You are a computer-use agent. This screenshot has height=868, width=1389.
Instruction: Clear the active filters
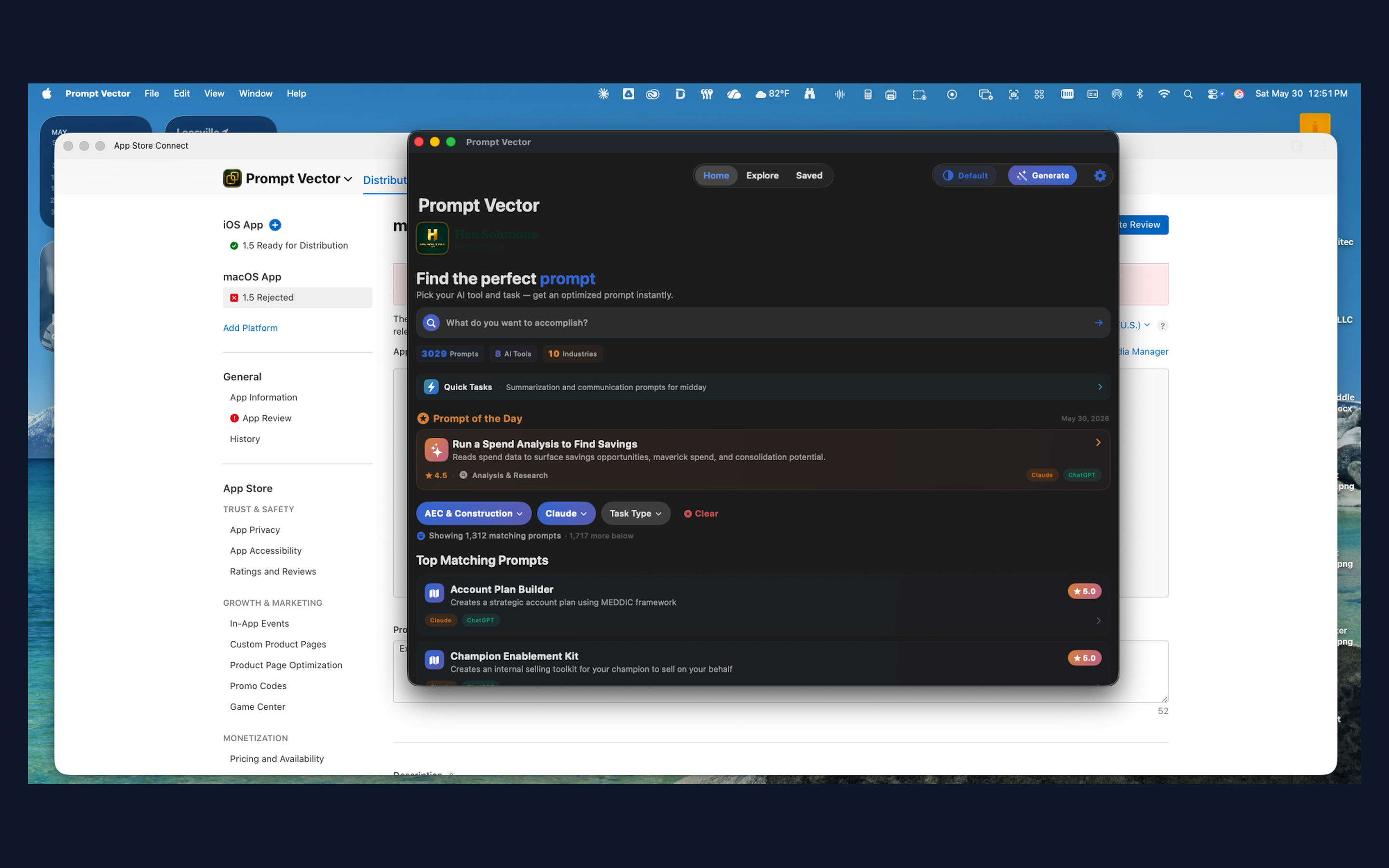pos(701,514)
